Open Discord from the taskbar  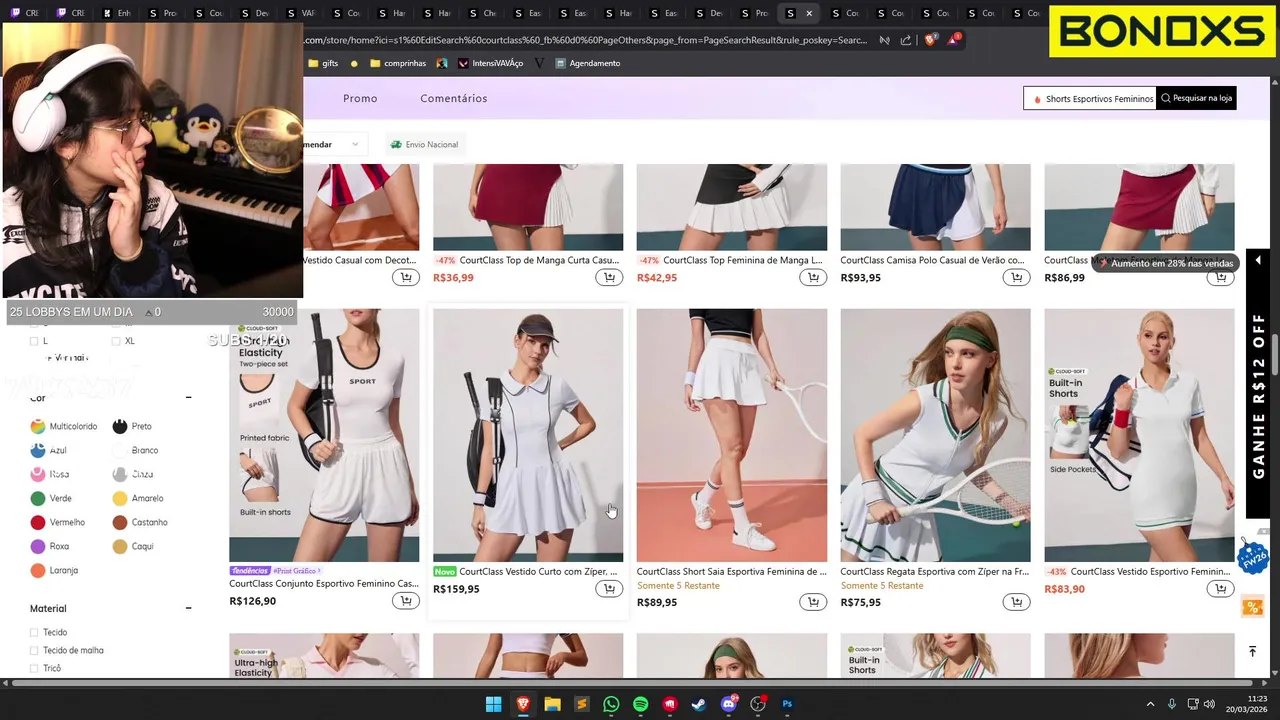coord(729,704)
